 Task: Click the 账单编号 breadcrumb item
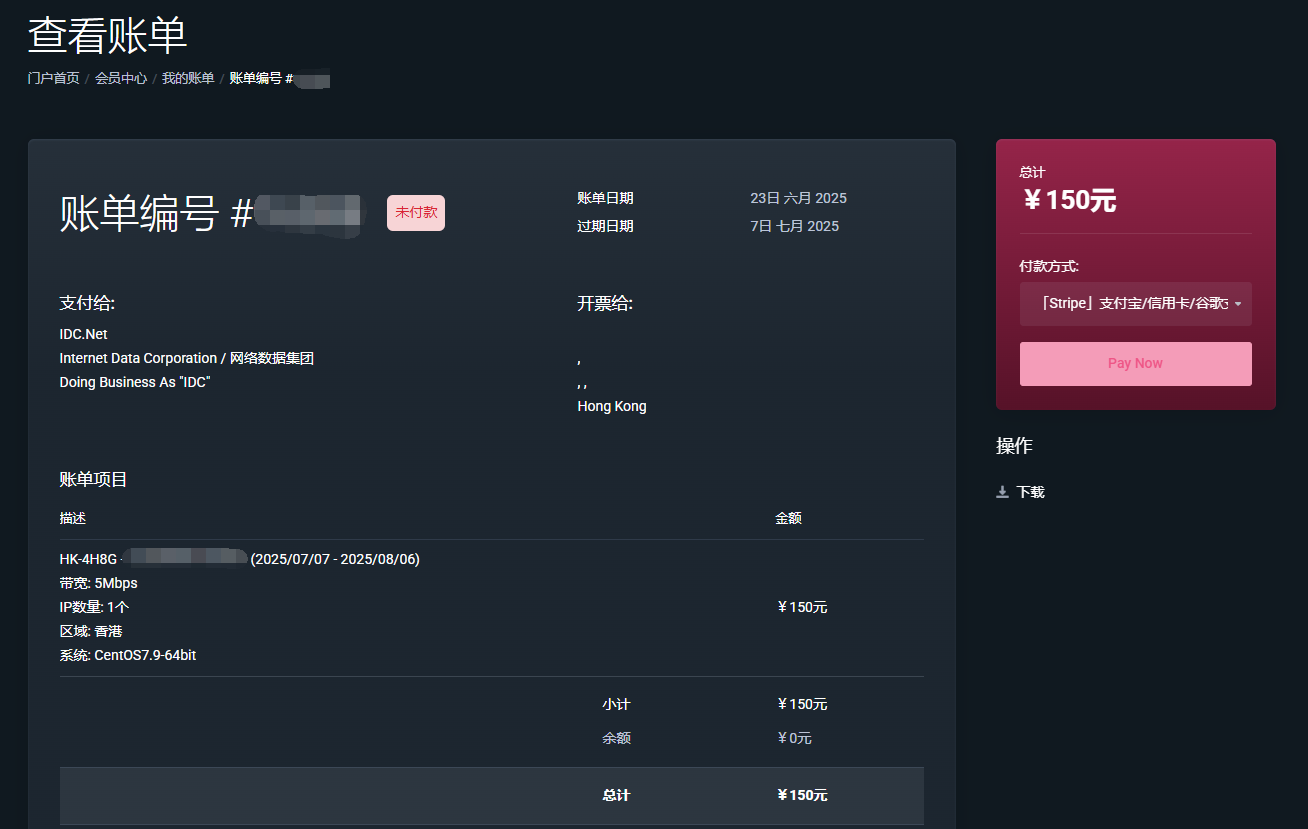tap(260, 78)
